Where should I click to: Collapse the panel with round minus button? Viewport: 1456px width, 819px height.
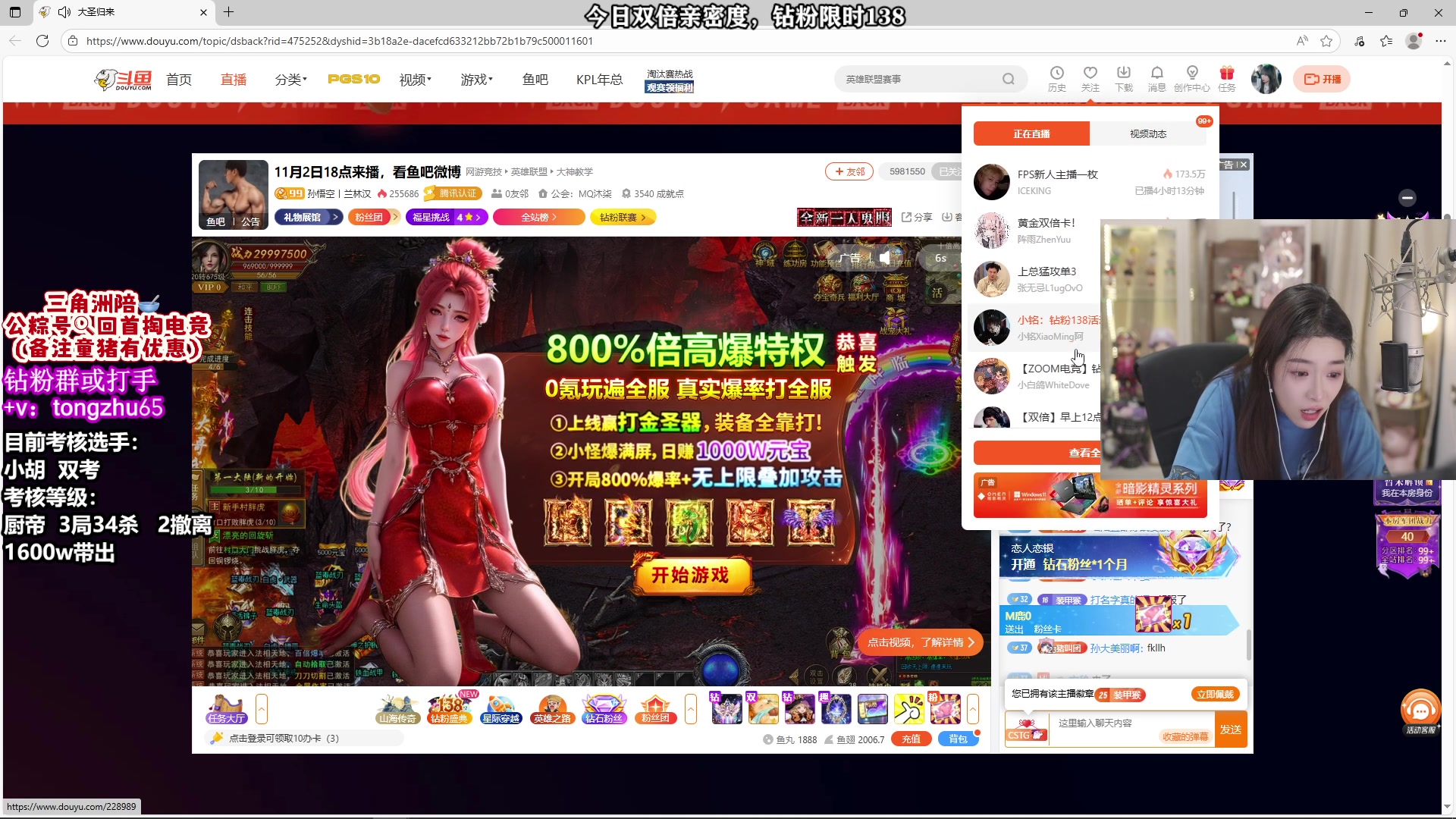pyautogui.click(x=1407, y=198)
